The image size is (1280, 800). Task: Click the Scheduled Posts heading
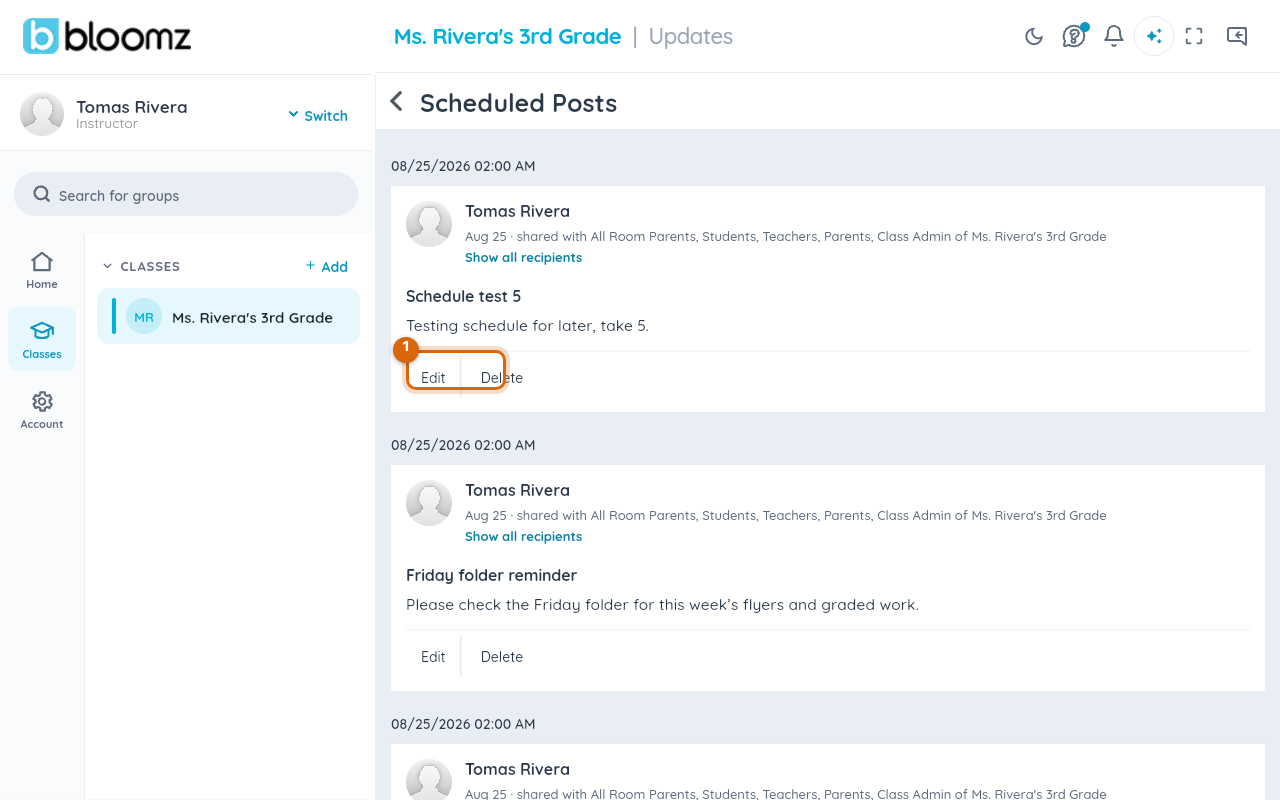tap(518, 103)
